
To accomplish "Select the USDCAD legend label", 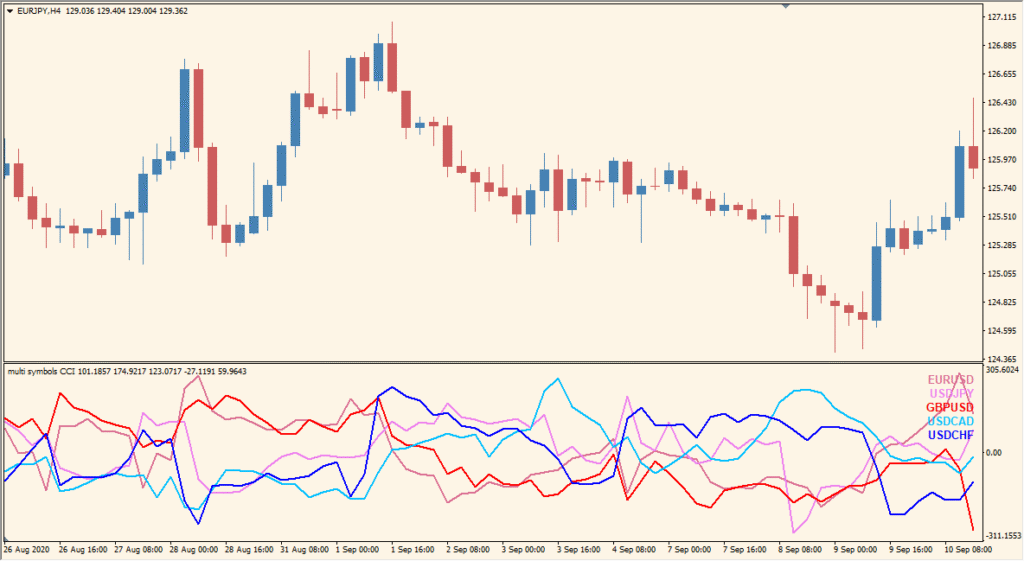I will point(951,421).
